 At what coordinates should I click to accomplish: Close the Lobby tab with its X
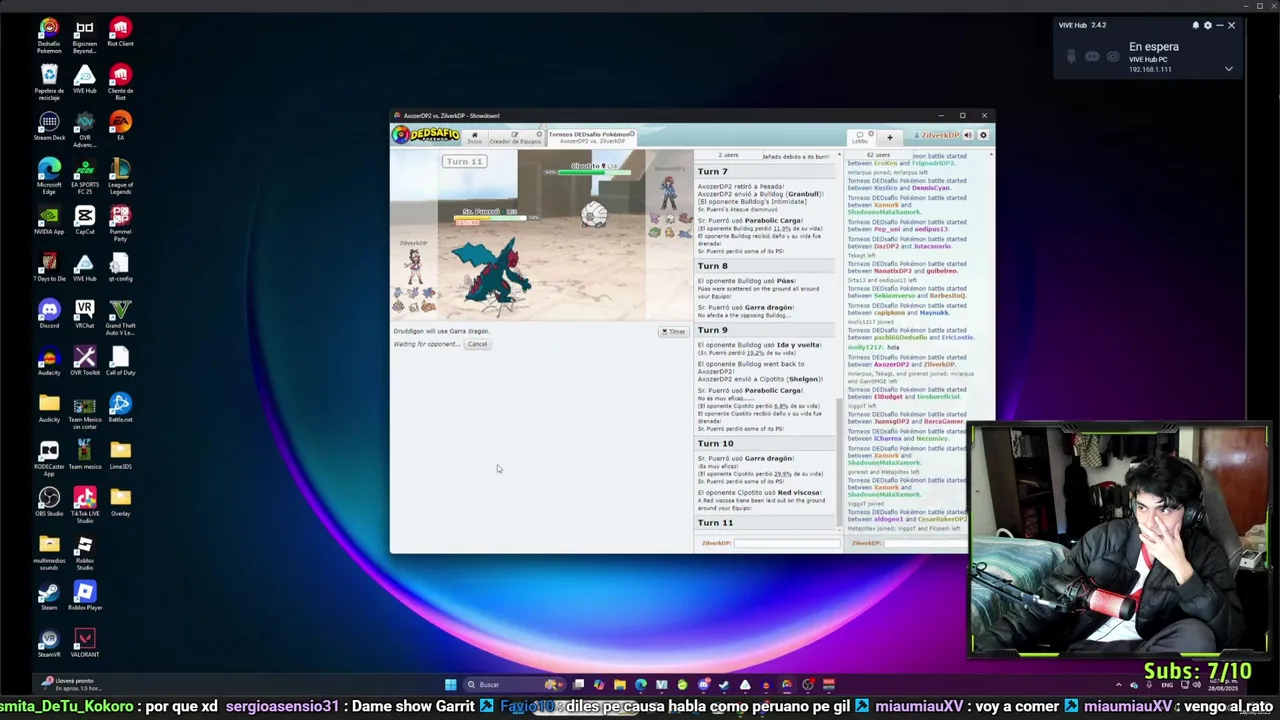tap(871, 133)
